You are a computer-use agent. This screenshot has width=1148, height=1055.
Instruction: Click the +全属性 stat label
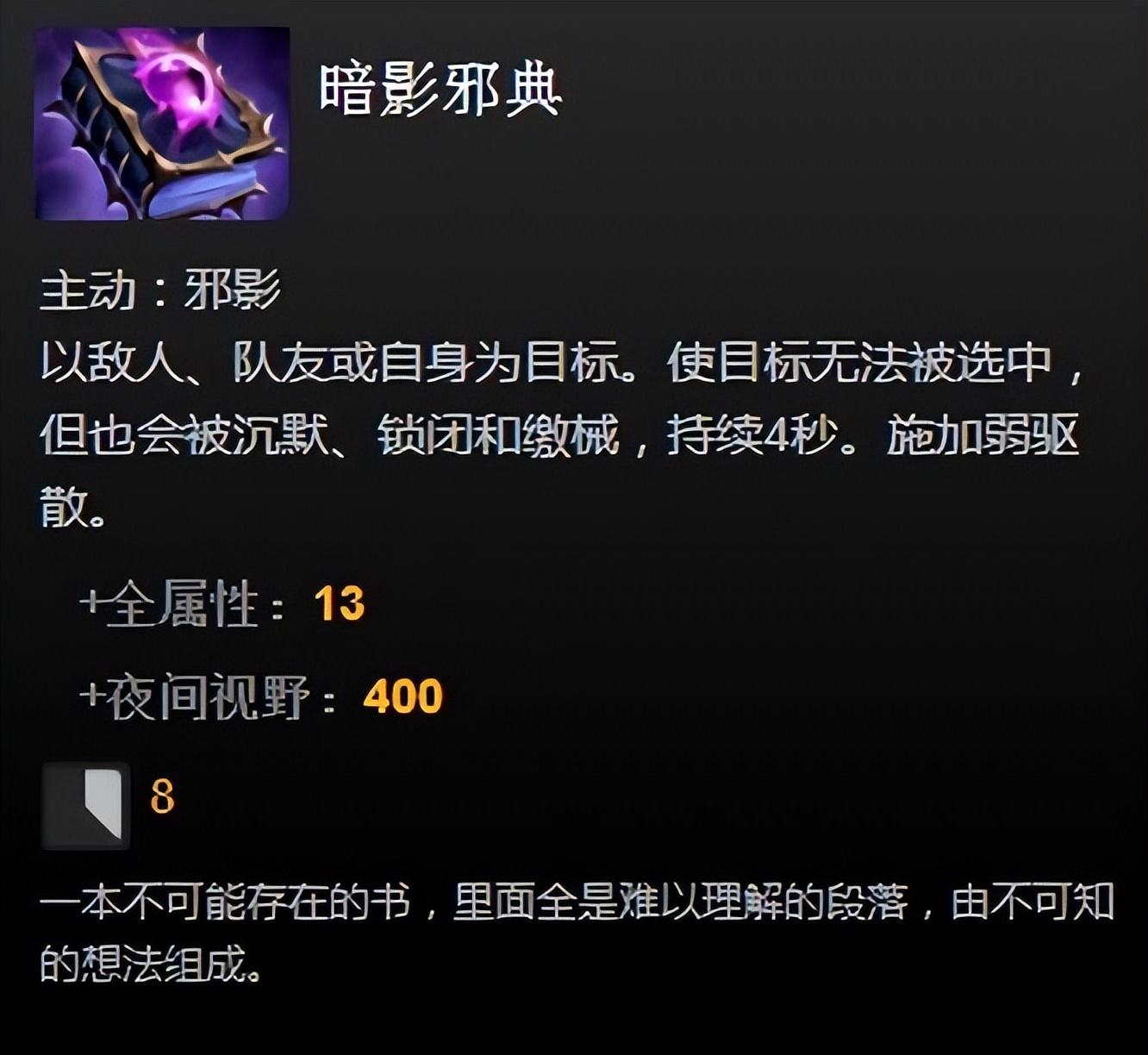click(x=182, y=604)
